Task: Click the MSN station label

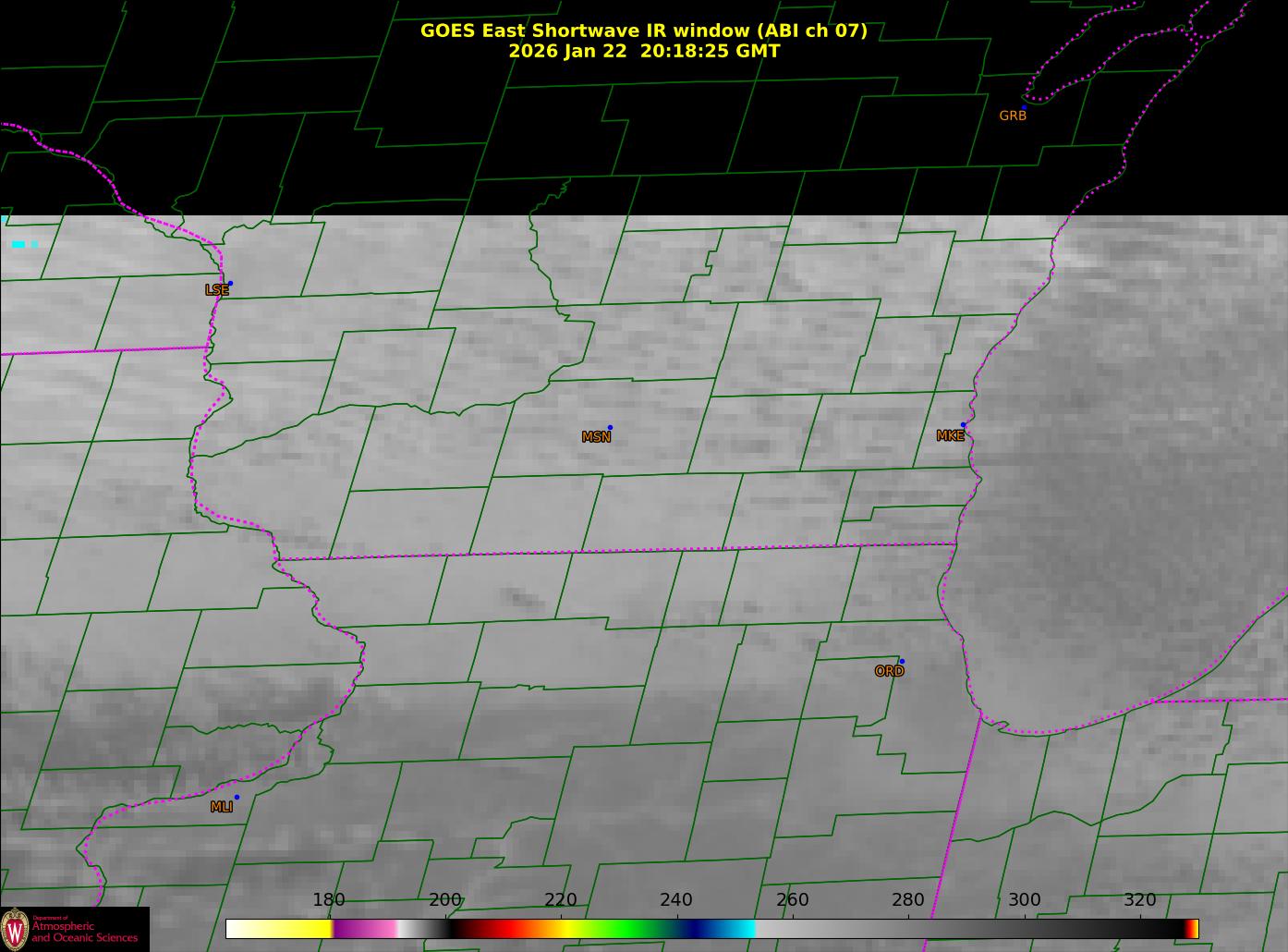Action: pyautogui.click(x=596, y=437)
